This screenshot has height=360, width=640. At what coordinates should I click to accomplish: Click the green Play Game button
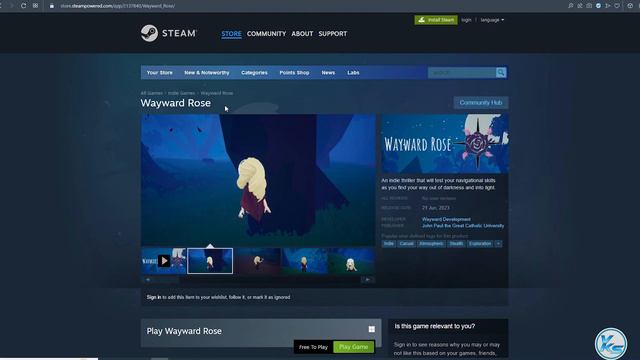[x=353, y=347]
